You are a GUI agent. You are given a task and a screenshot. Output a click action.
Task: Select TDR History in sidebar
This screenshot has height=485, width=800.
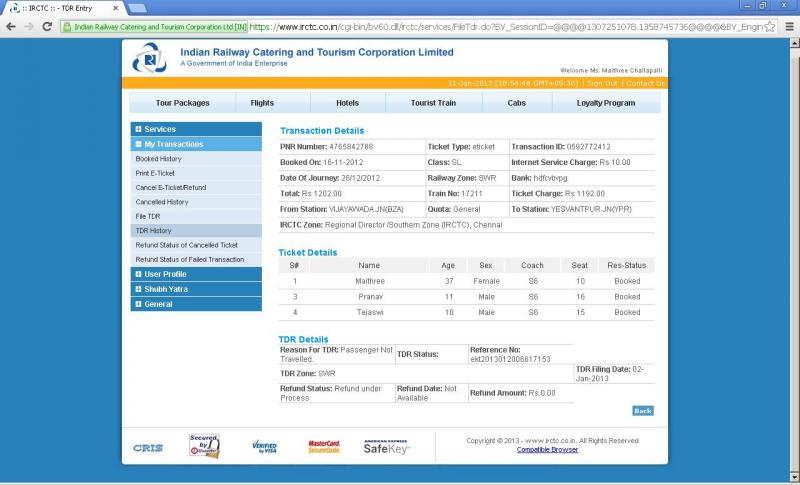click(x=196, y=231)
